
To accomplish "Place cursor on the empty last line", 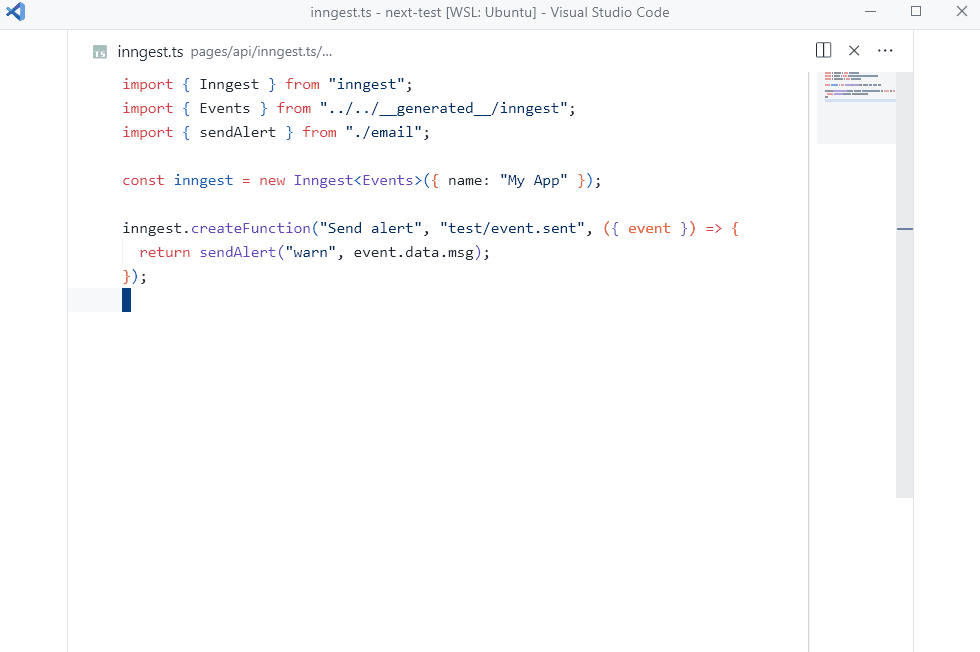I will (126, 300).
